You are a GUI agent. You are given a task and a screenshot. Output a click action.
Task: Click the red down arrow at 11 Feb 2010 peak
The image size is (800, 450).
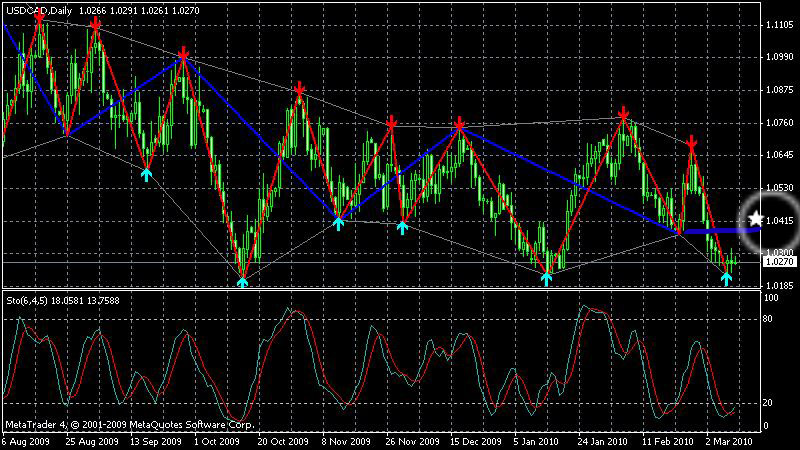pyautogui.click(x=691, y=142)
